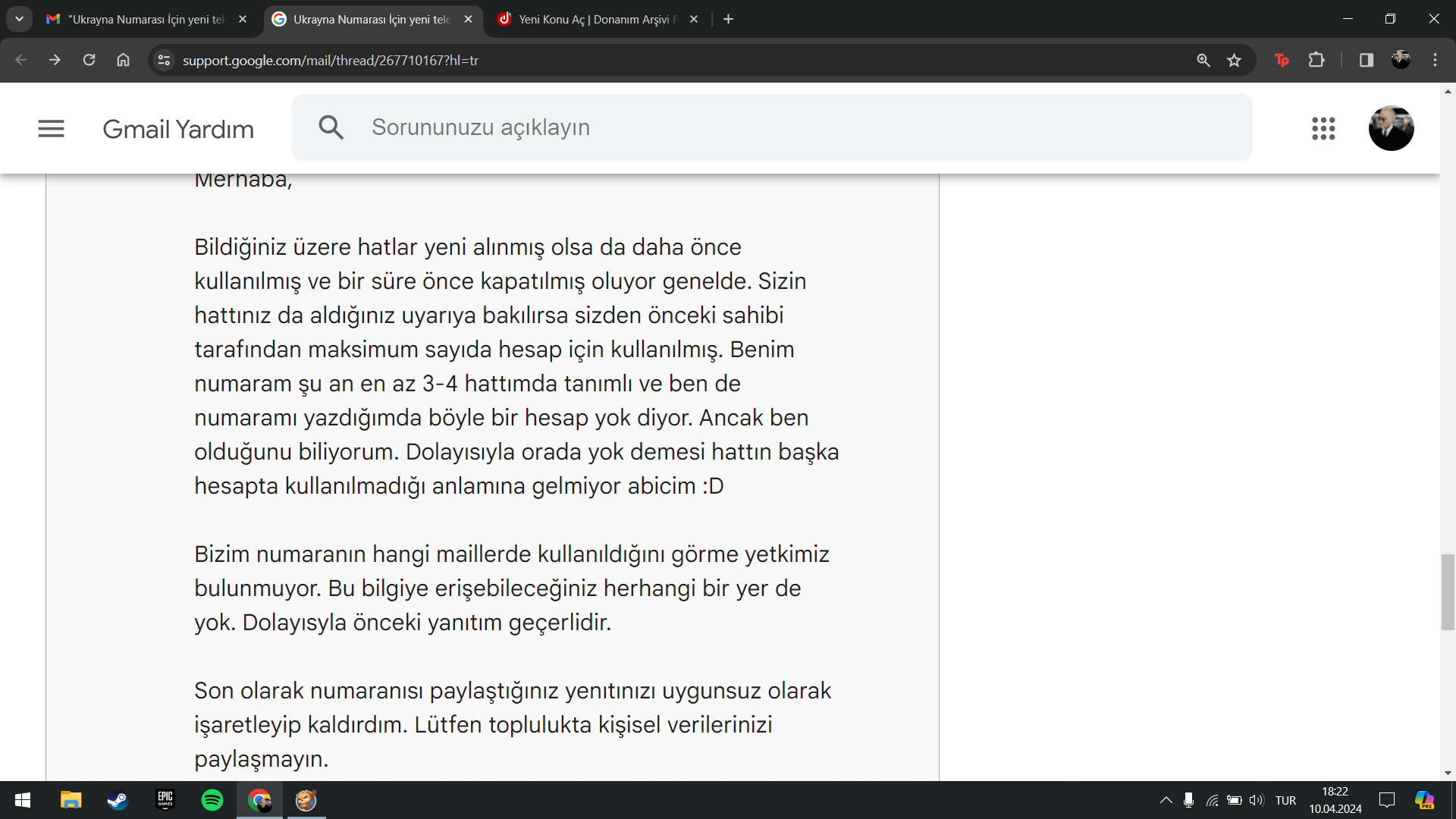
Task: Switch to the Gmail inbox tab
Action: tap(144, 19)
